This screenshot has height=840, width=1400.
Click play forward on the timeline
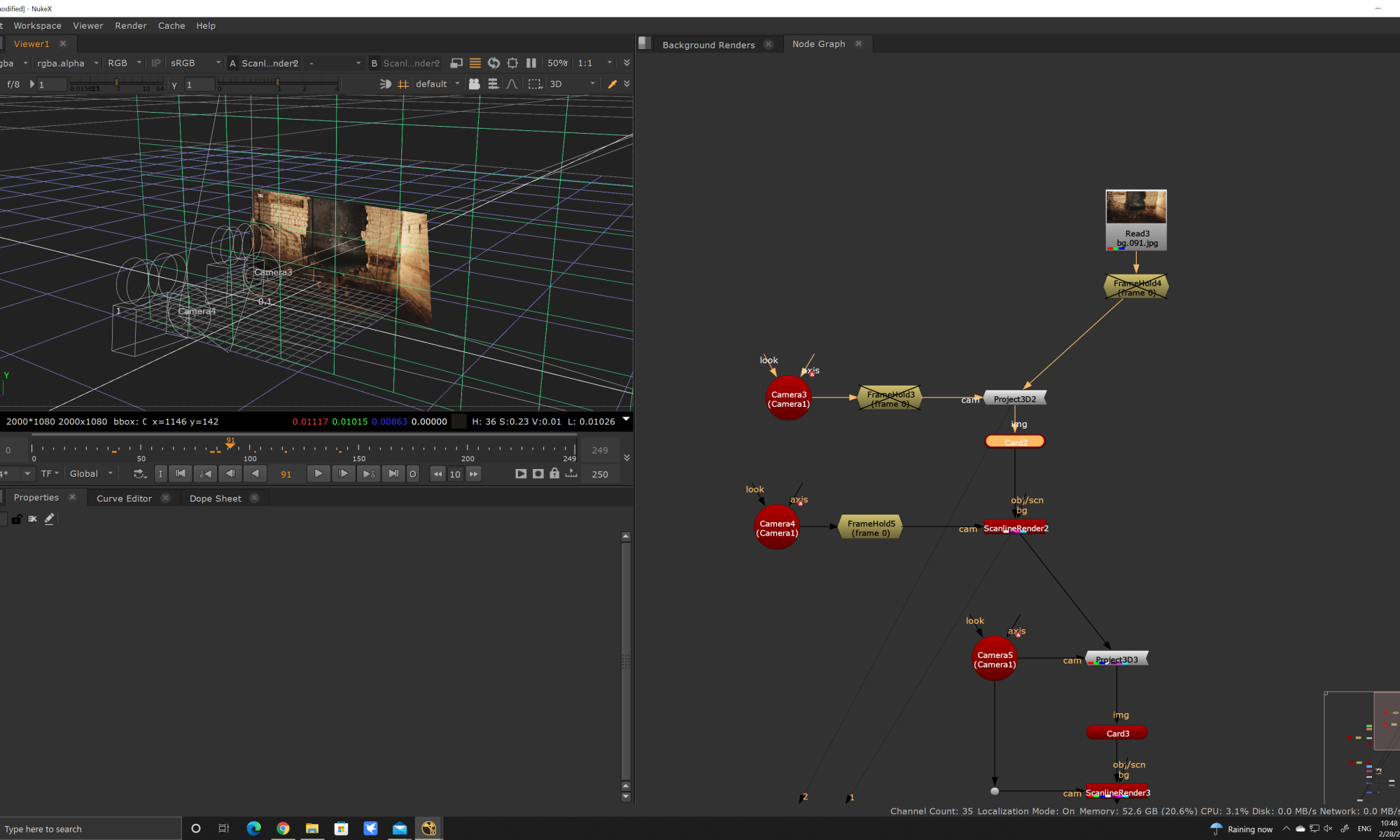(x=318, y=474)
